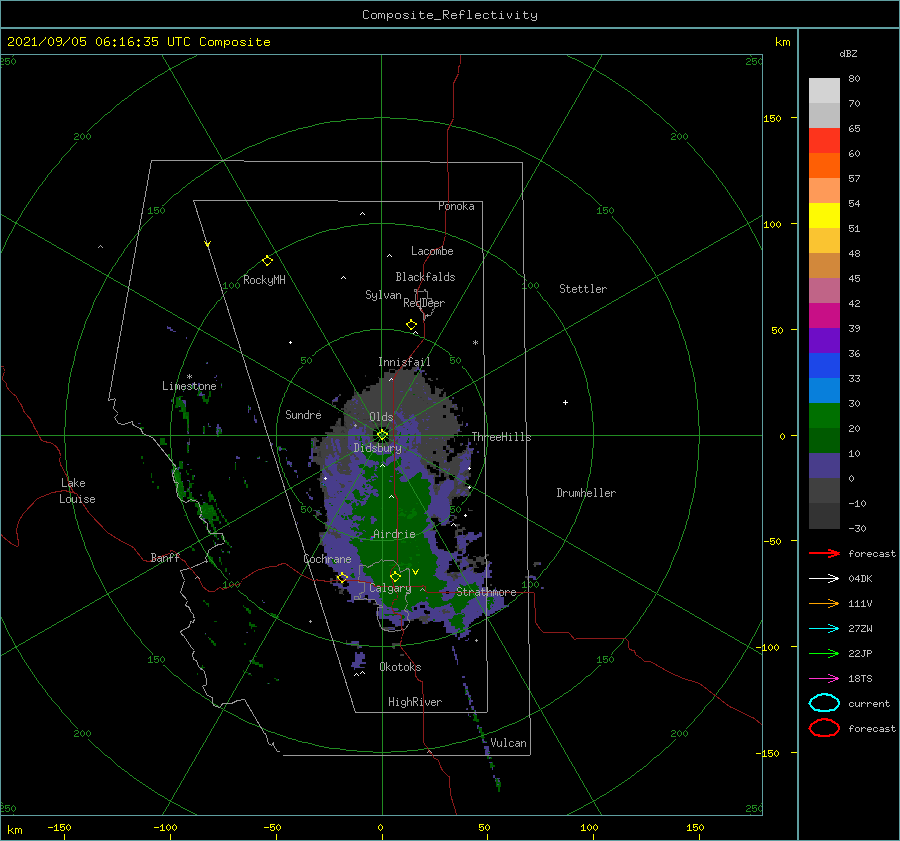
Task: Click the yellow diamond marker beside RockyMH
Action: 267,261
